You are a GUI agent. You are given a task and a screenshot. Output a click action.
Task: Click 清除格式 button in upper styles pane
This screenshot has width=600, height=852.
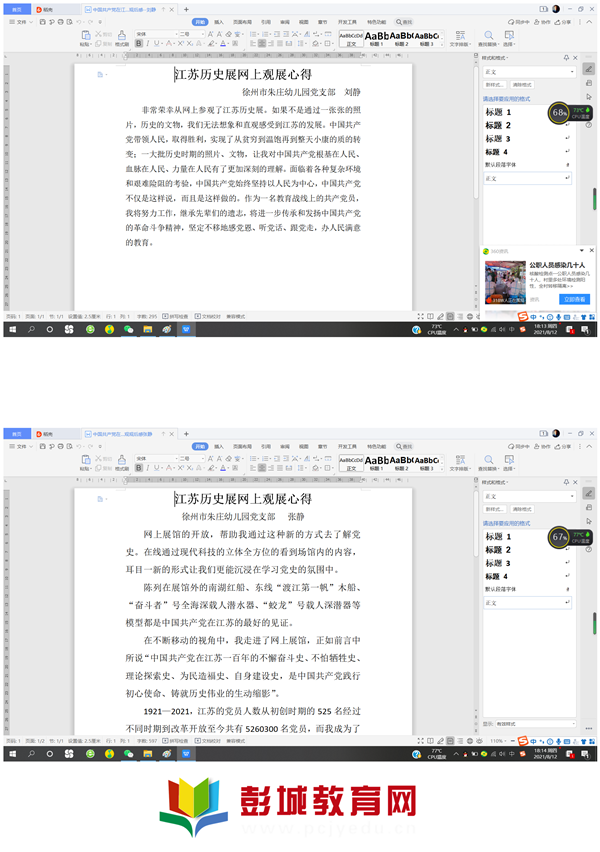pos(522,85)
